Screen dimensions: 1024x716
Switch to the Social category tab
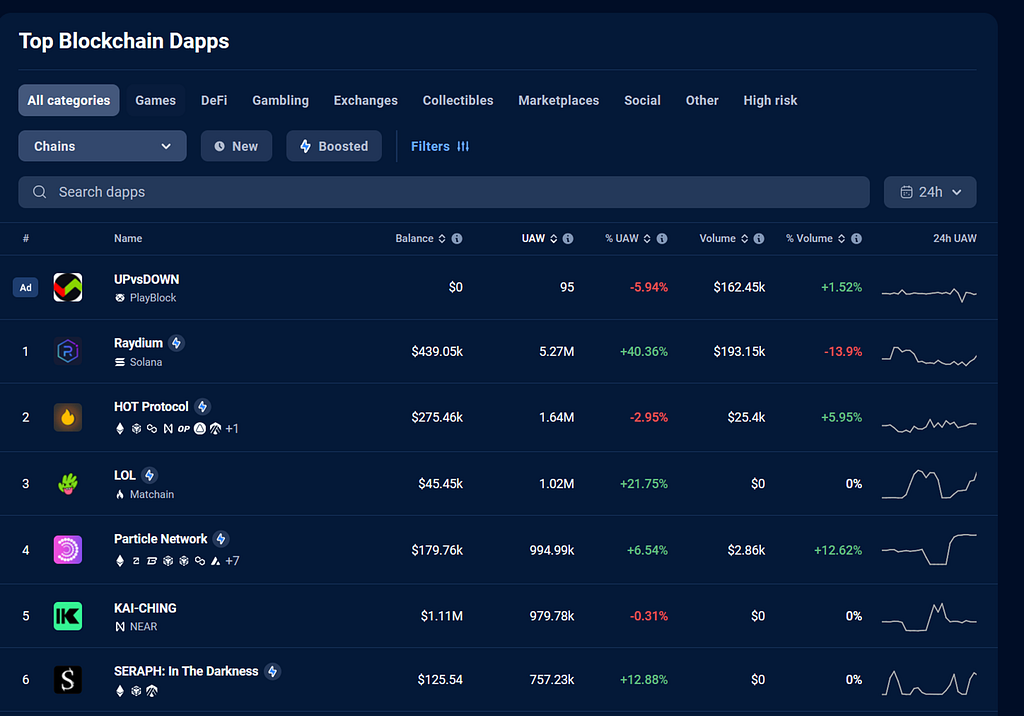pos(643,100)
